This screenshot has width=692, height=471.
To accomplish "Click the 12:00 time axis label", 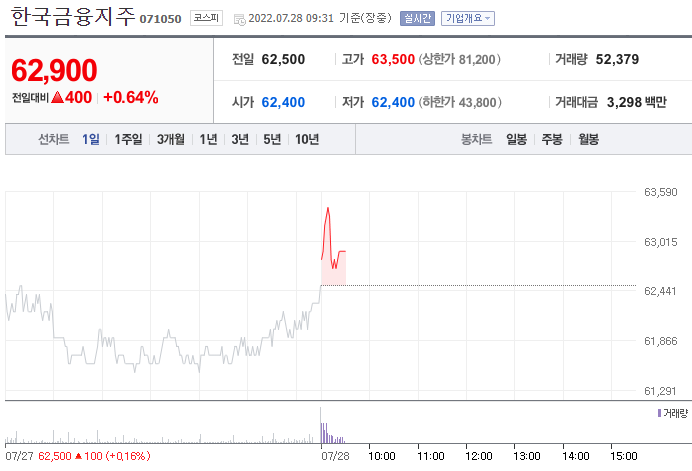I will coord(479,456).
